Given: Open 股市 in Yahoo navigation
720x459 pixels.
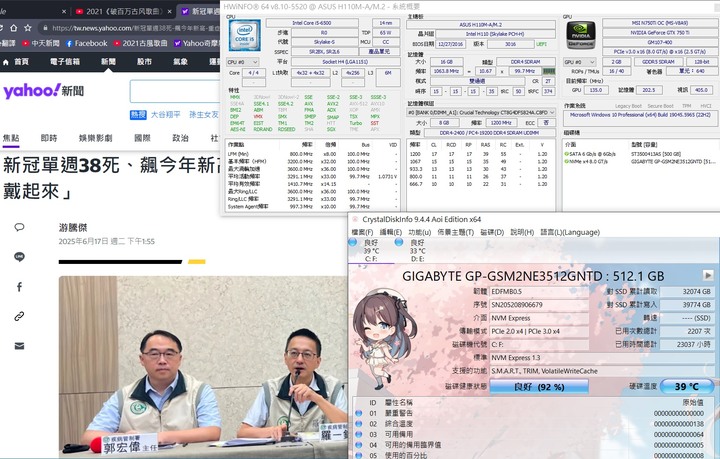Looking at the screenshot, I should [144, 62].
